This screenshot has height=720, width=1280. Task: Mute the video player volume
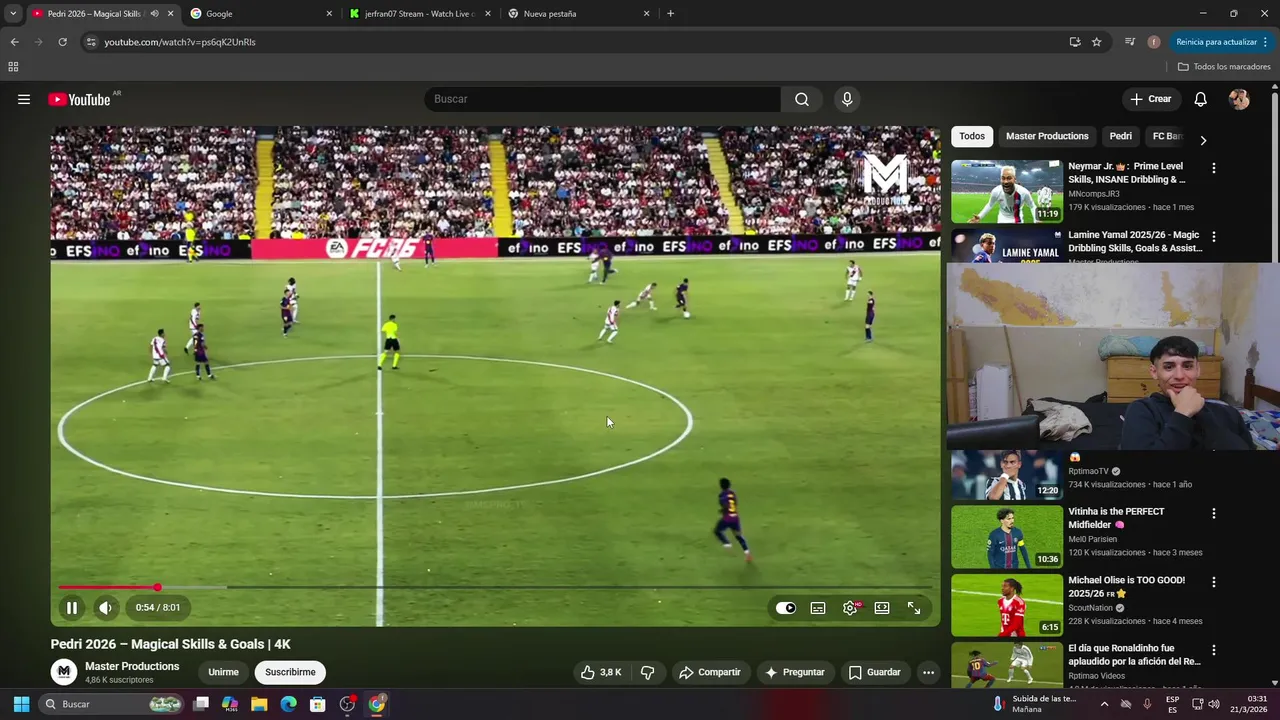coord(105,607)
